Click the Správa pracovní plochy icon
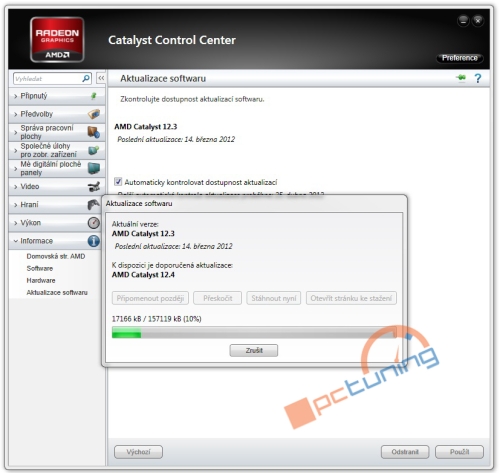 point(94,132)
